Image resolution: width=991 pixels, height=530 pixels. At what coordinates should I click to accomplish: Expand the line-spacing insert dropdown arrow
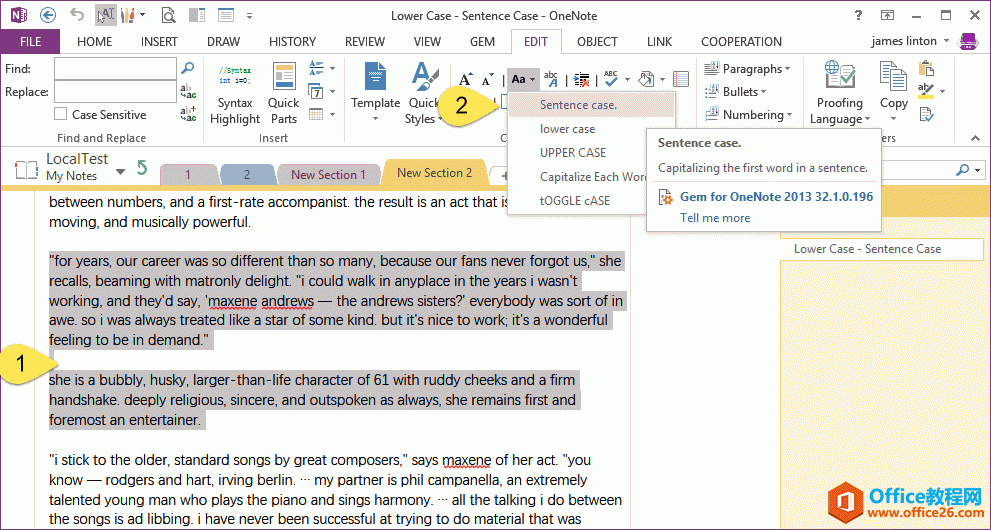[332, 68]
